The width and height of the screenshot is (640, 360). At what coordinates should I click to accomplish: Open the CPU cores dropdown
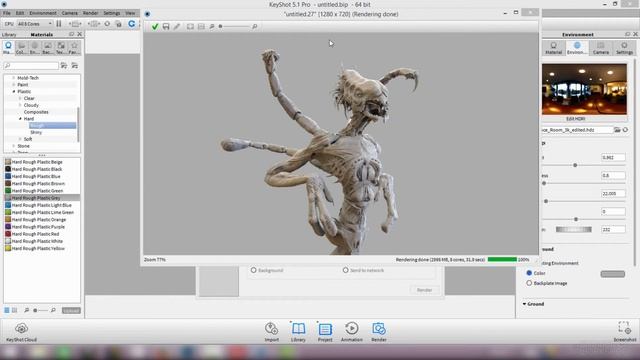[x=35, y=24]
